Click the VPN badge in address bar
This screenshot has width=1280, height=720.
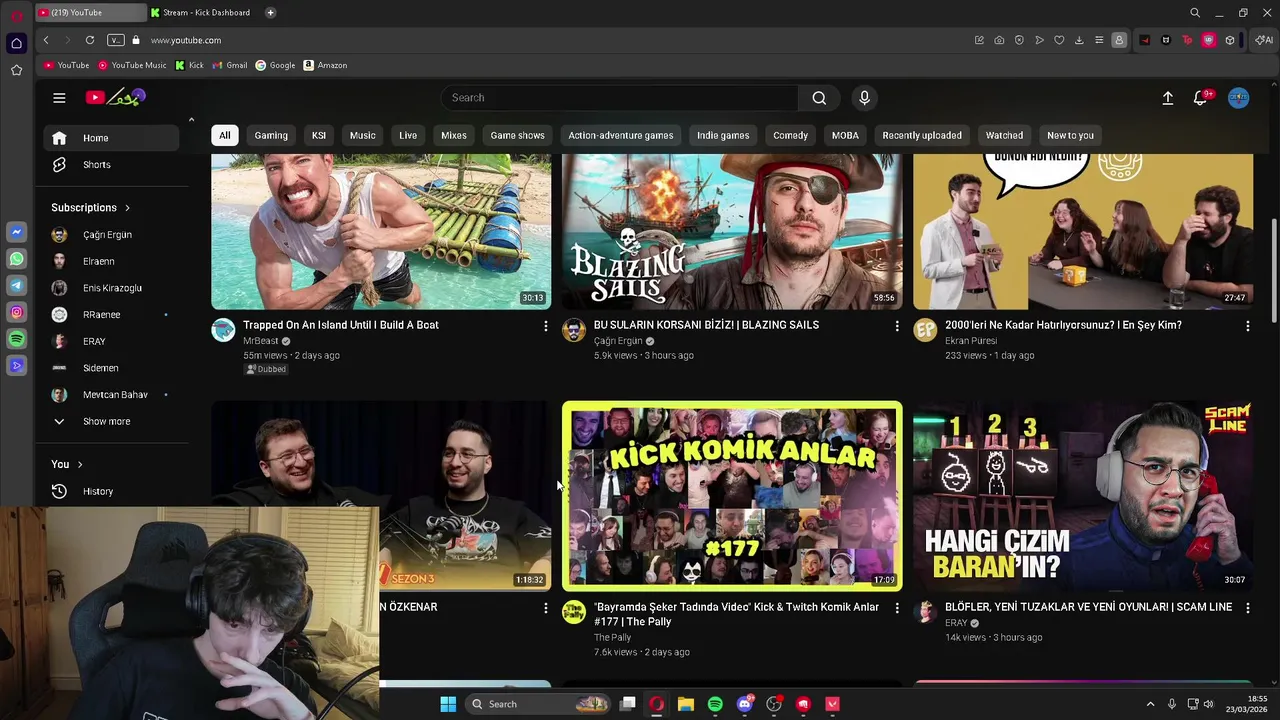[116, 40]
